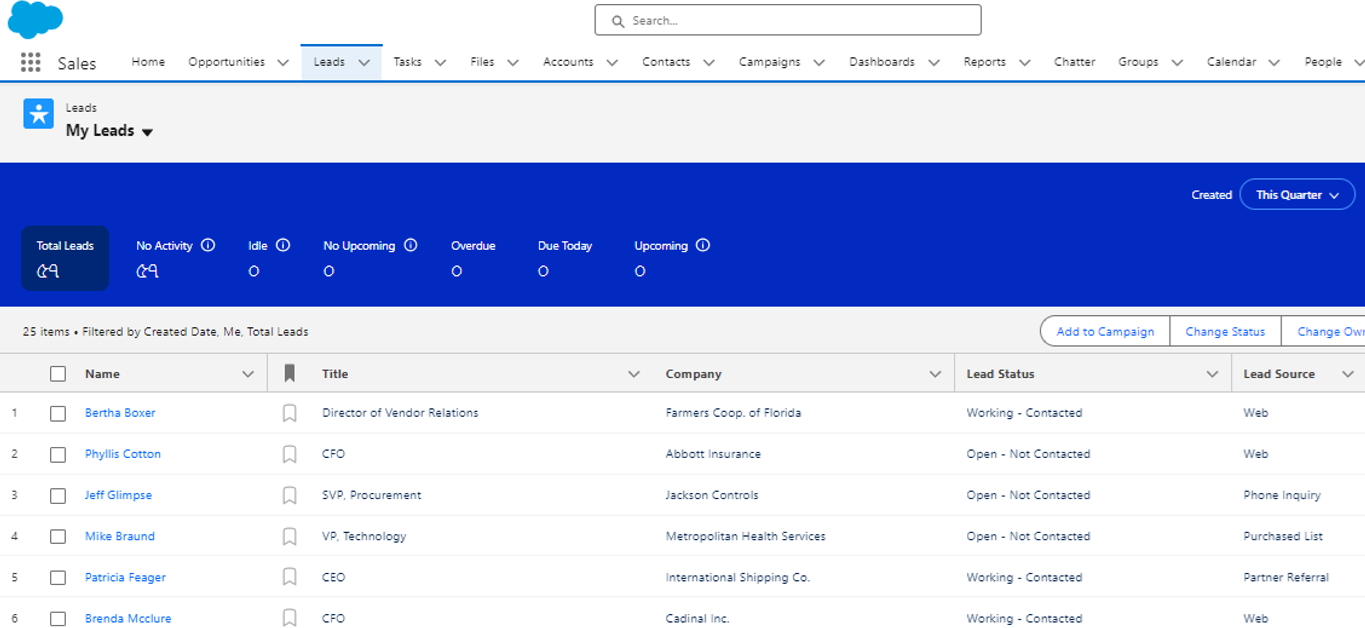The image size is (1365, 628).
Task: Tick the checkbox for Phyllis Cotton
Action: tap(58, 454)
